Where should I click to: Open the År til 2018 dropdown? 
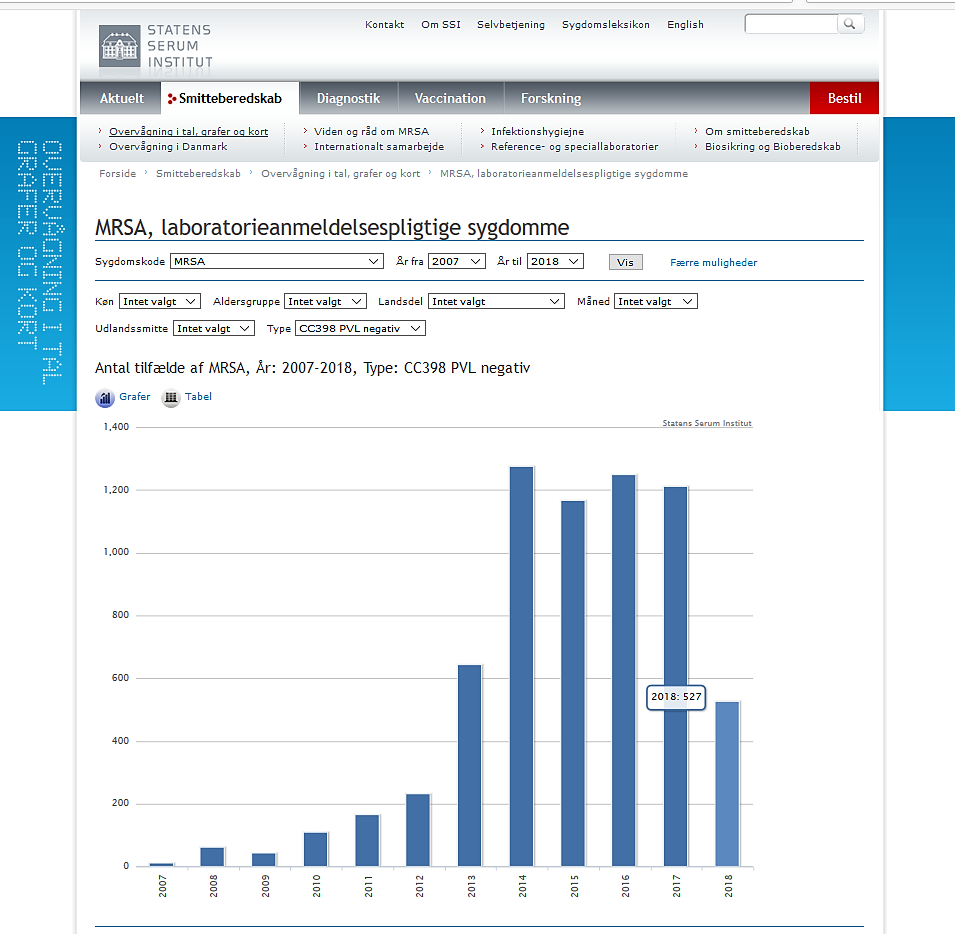(555, 261)
